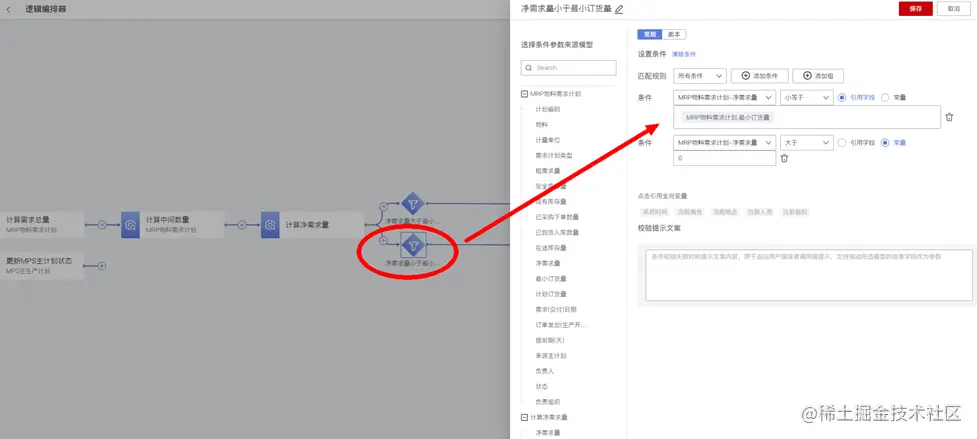Select 计划编码 in the field tree
This screenshot has width=977, height=439.
click(x=548, y=109)
